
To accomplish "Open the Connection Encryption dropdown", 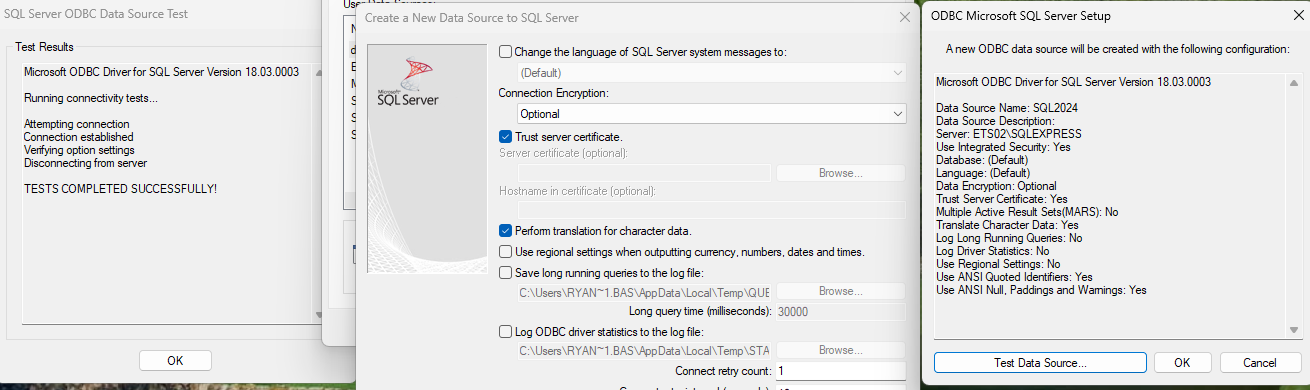I will [712, 114].
